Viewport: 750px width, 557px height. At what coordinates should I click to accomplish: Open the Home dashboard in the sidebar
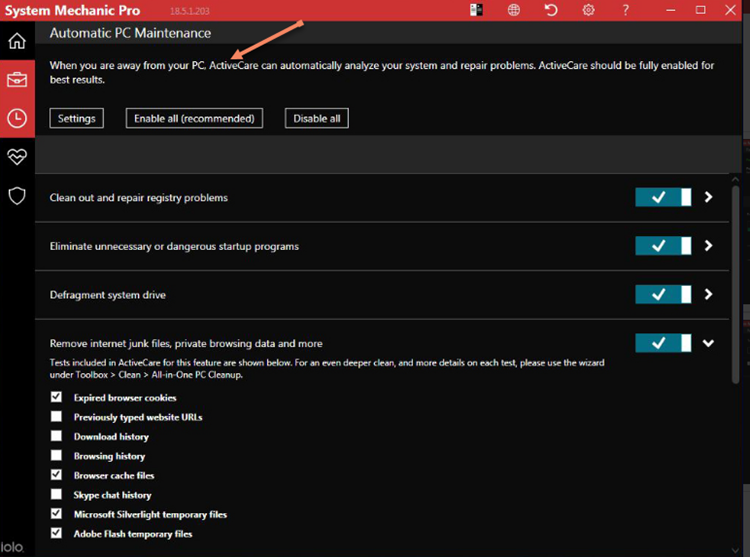(17, 41)
